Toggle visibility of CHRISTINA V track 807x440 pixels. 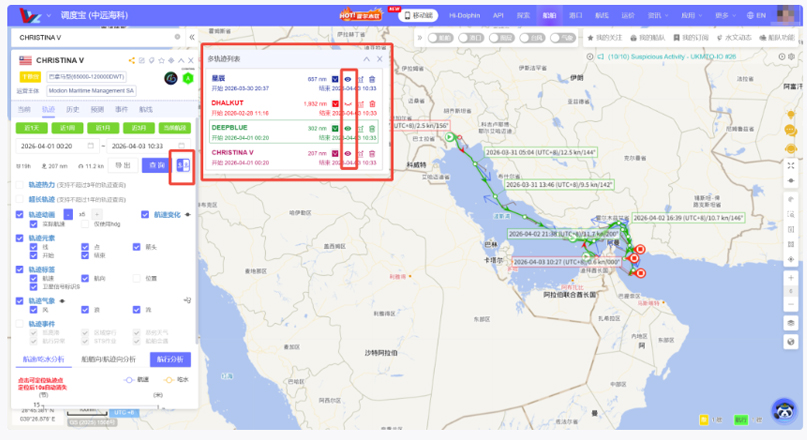click(348, 153)
